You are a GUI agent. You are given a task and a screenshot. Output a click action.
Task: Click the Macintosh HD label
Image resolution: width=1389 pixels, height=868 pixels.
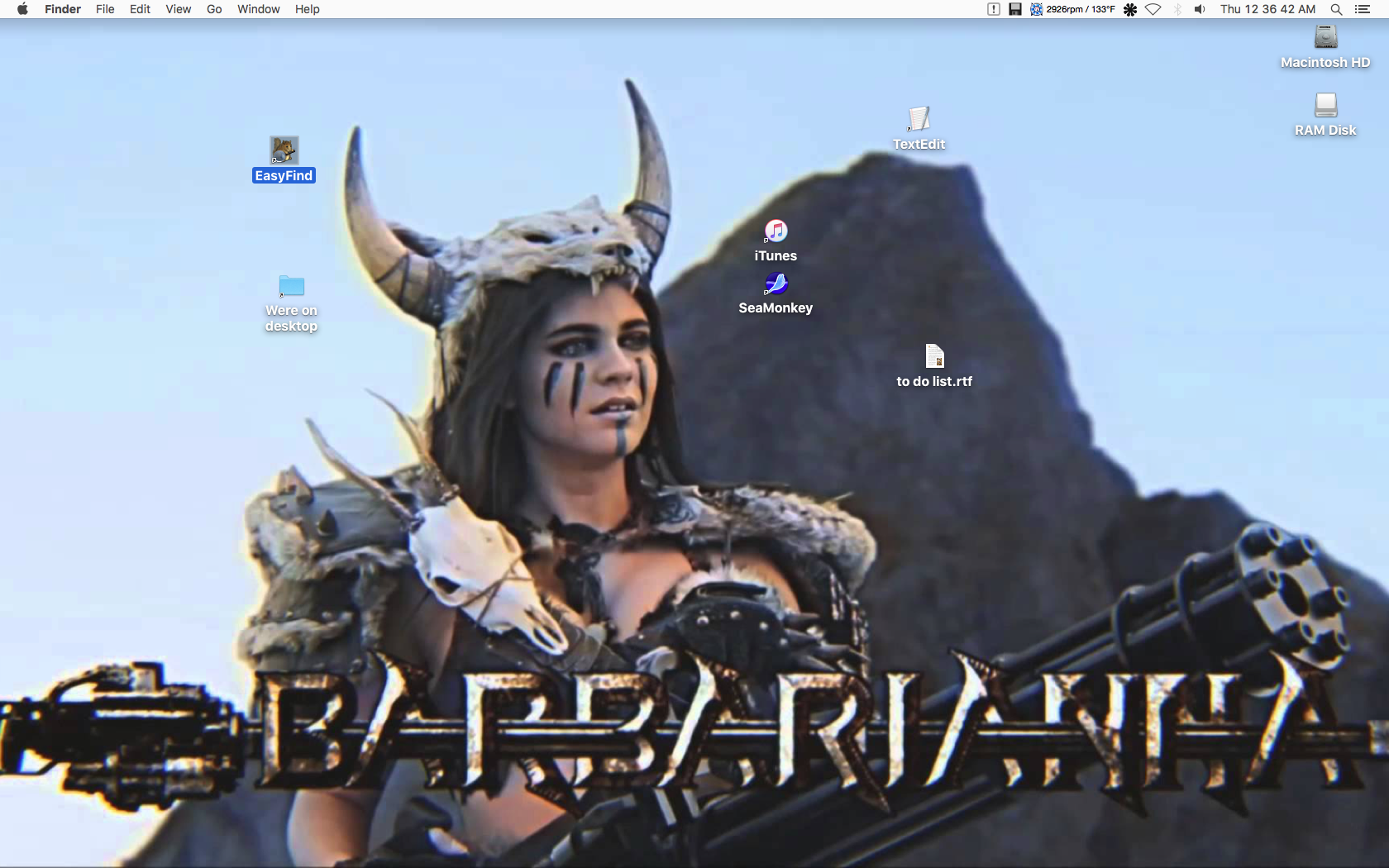tap(1325, 62)
